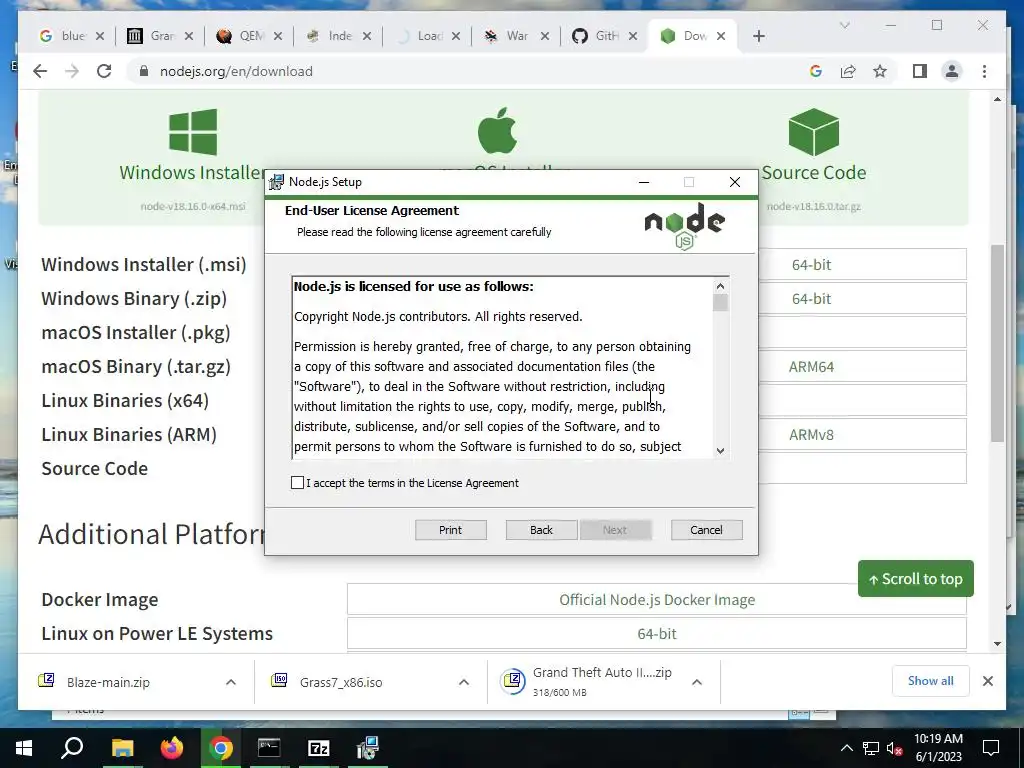Screen dimensions: 1024x768
Task: Launch Firefox from taskbar
Action: 172,748
